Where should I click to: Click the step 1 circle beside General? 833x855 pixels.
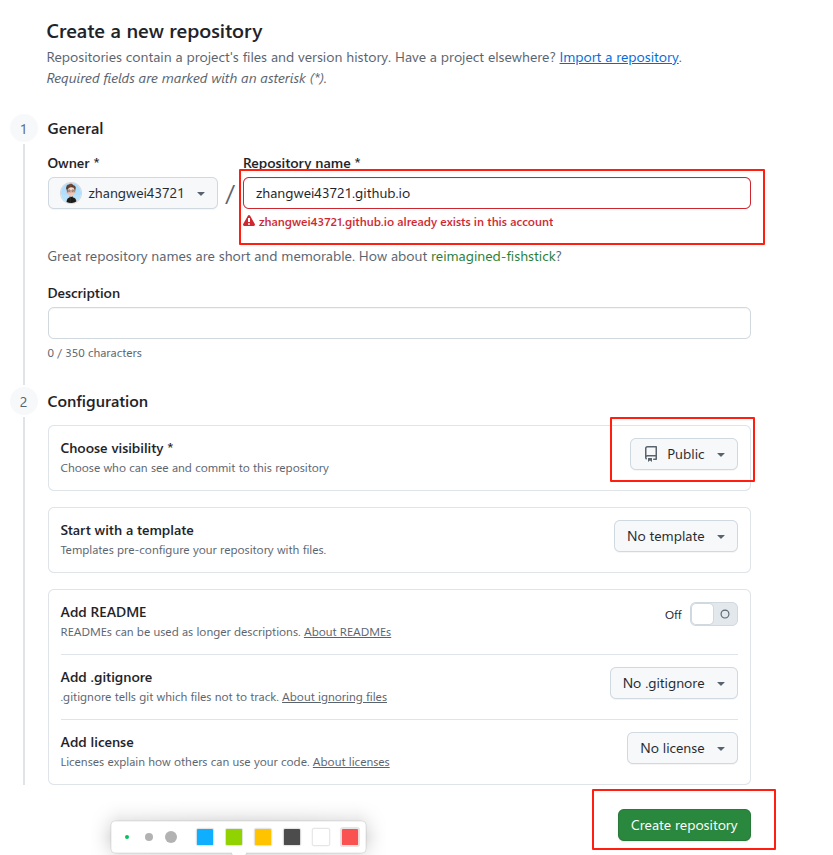pos(23,129)
